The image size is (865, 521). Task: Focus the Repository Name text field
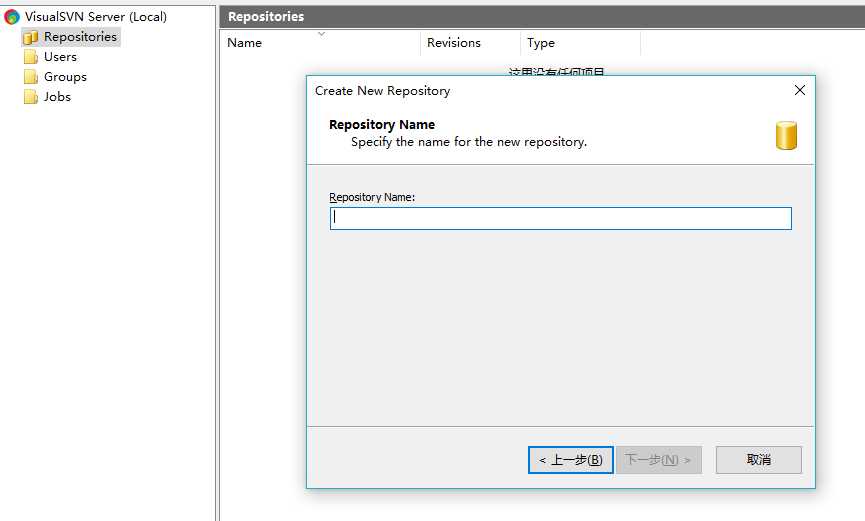pyautogui.click(x=560, y=219)
